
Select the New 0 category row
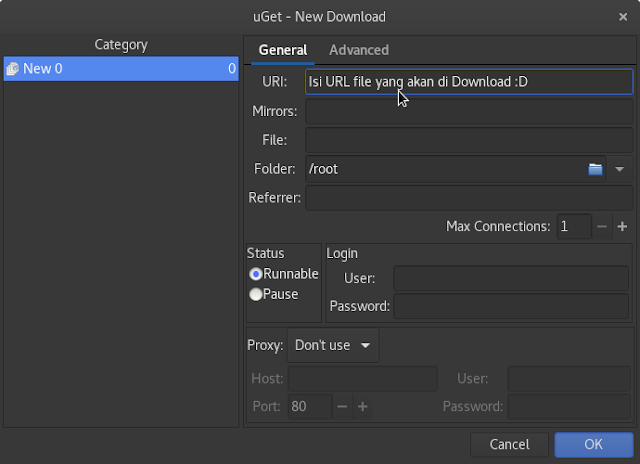point(121,69)
